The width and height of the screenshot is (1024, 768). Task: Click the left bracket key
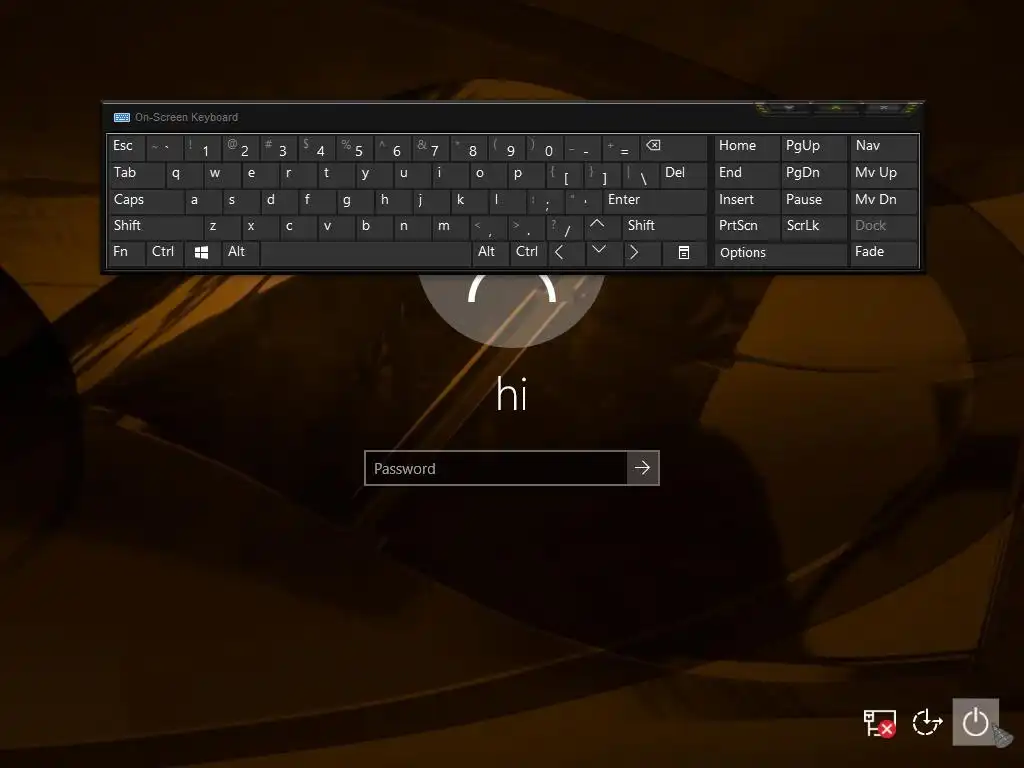tap(564, 174)
